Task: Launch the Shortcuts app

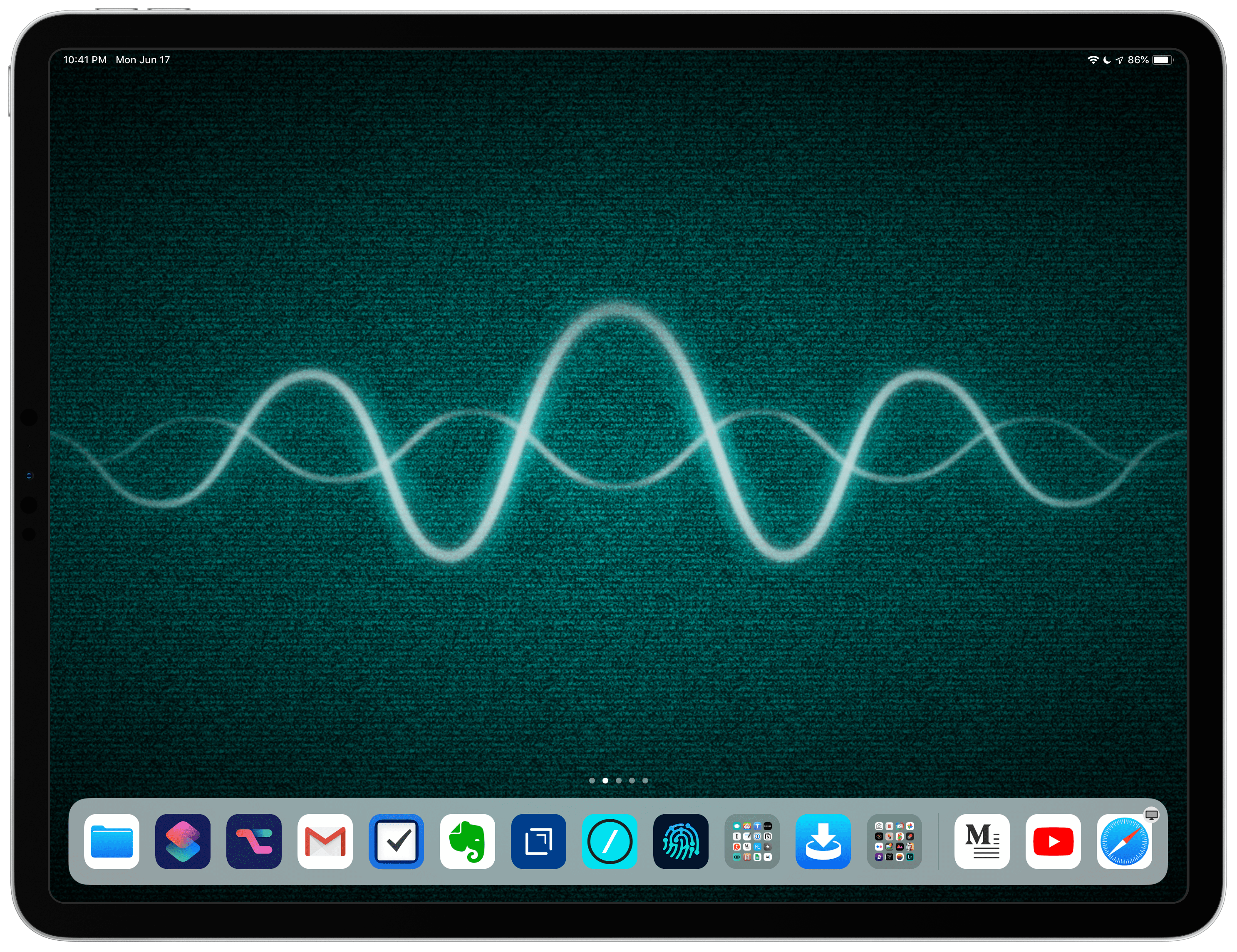Action: (x=182, y=842)
